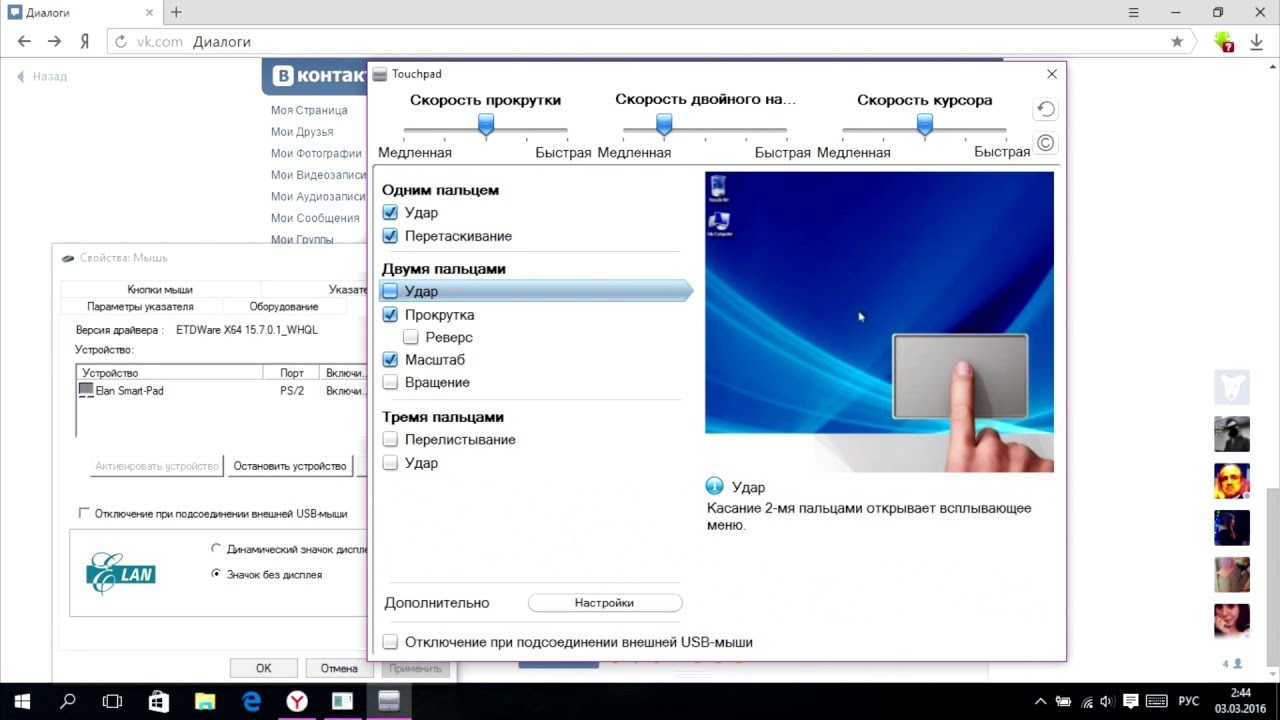1280x720 pixels.
Task: Click Остановить устройство button
Action: coord(290,466)
